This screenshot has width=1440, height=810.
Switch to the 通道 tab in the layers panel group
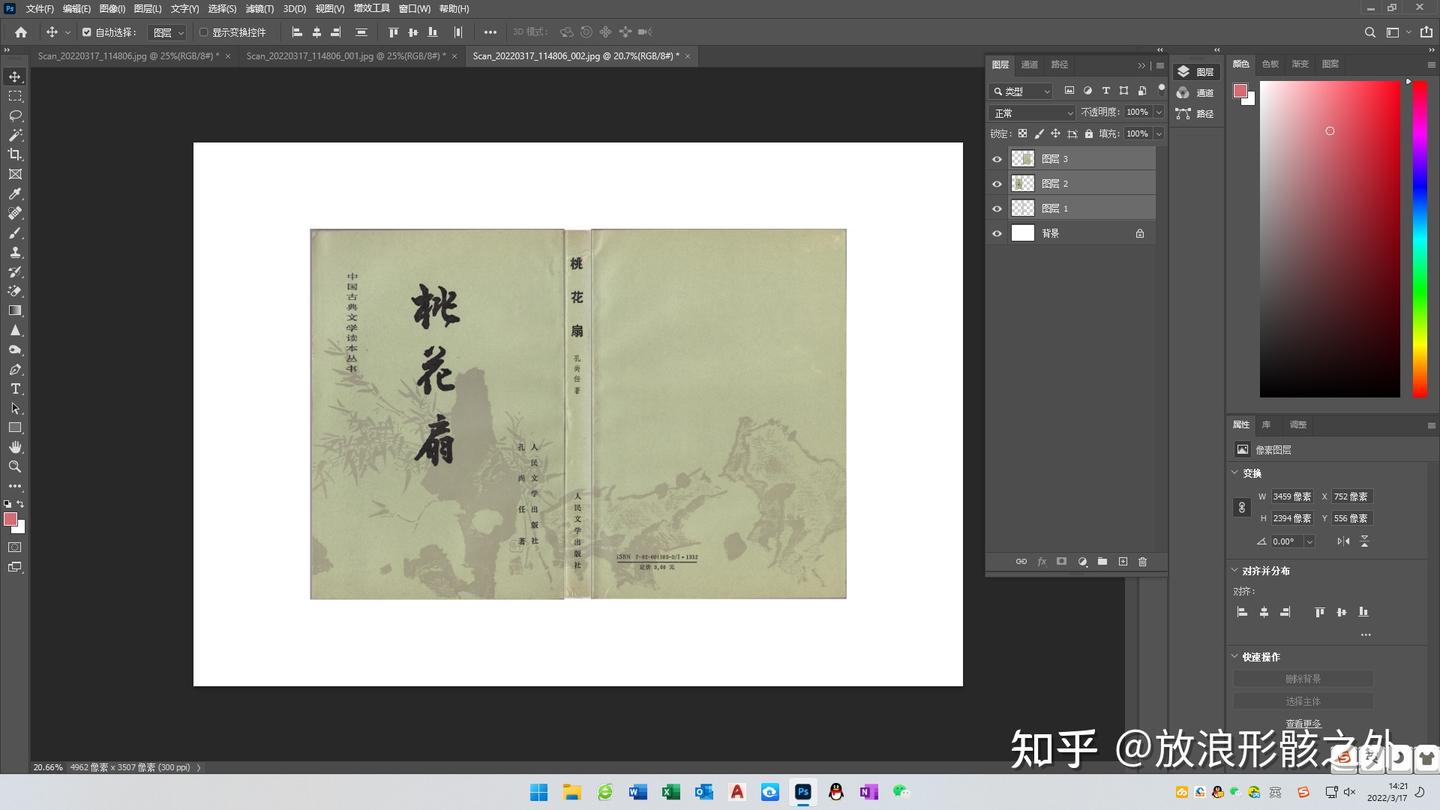coord(1029,65)
